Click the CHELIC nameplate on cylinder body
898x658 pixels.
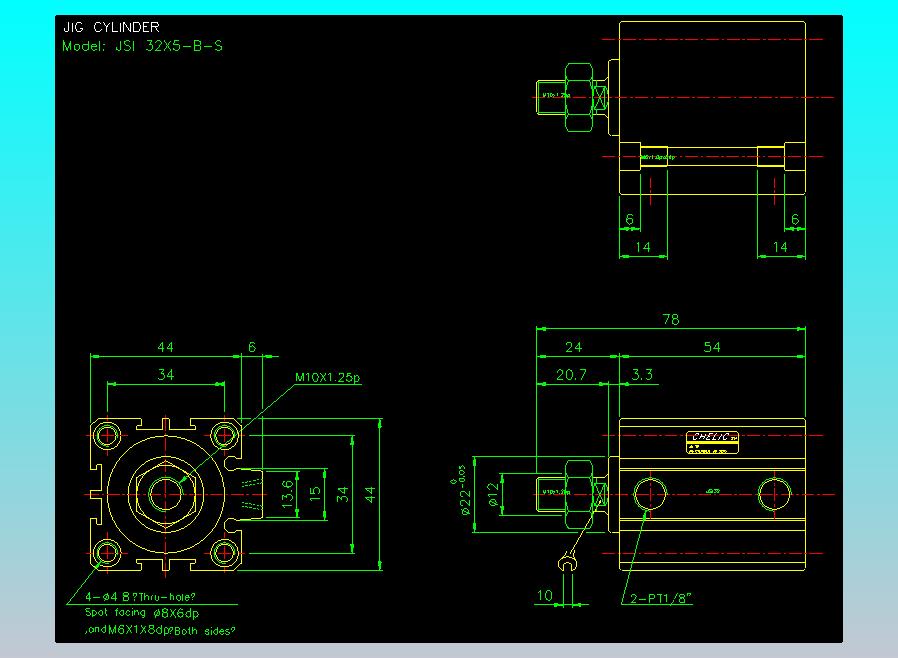pos(712,437)
